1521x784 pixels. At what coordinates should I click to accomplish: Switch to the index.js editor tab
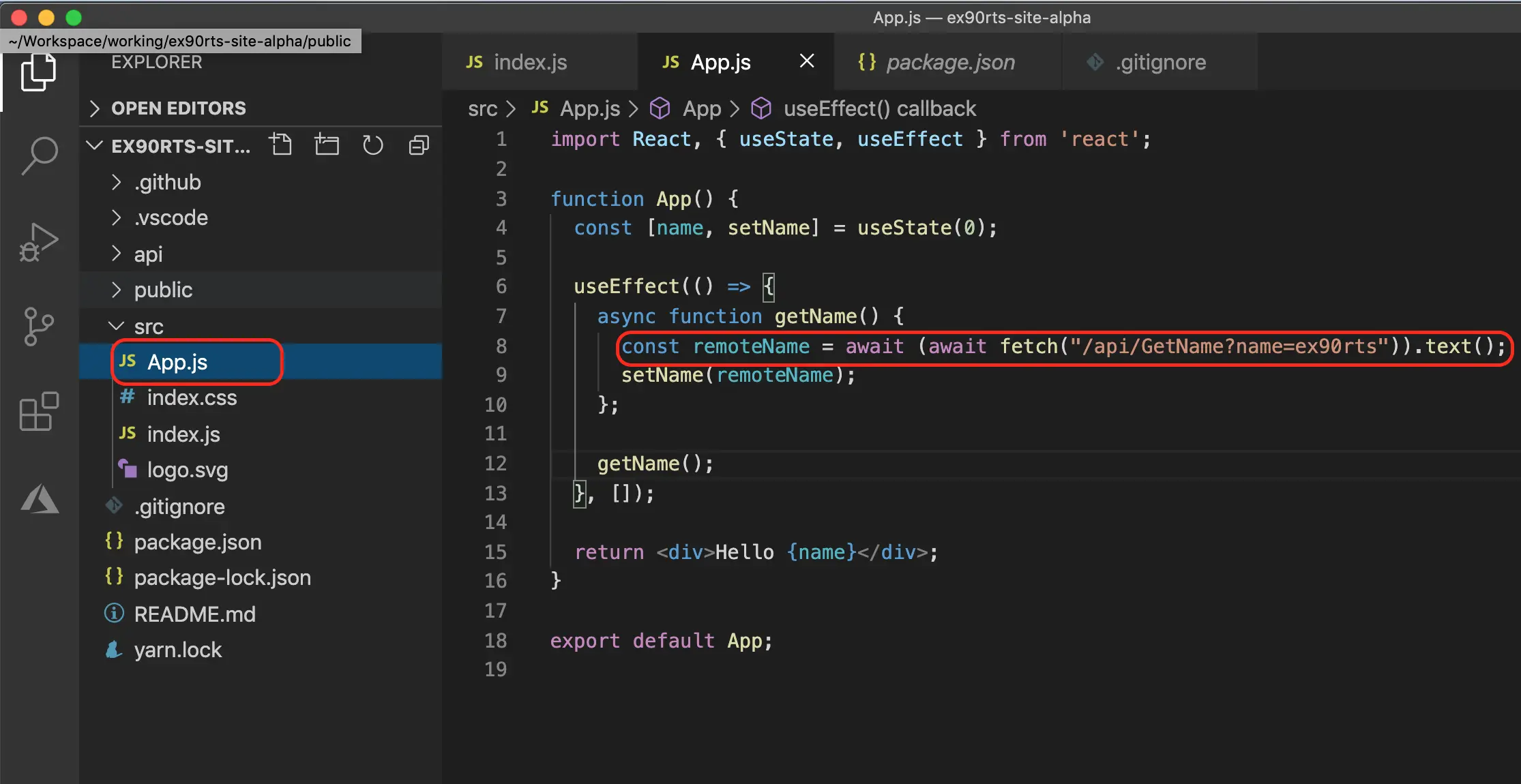530,63
